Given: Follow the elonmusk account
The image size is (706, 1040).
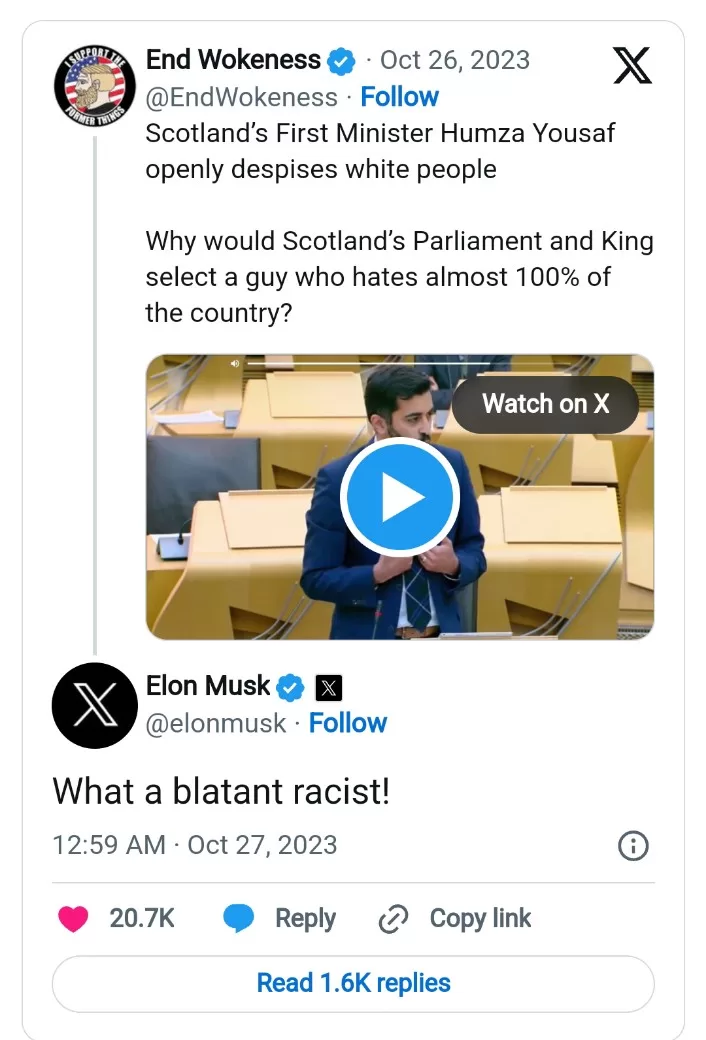Looking at the screenshot, I should pos(347,723).
